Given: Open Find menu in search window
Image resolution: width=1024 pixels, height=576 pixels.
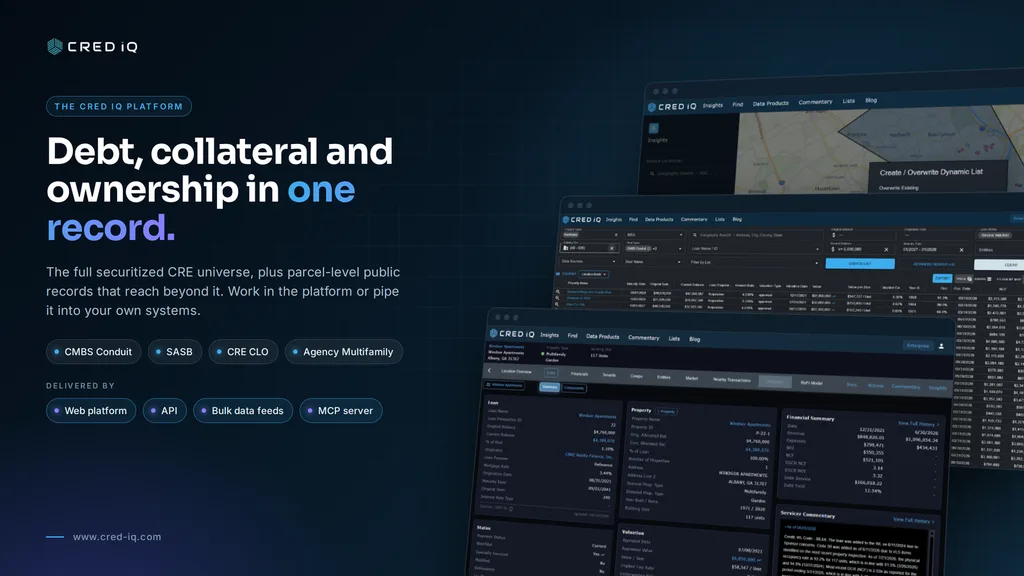Looking at the screenshot, I should [x=633, y=219].
